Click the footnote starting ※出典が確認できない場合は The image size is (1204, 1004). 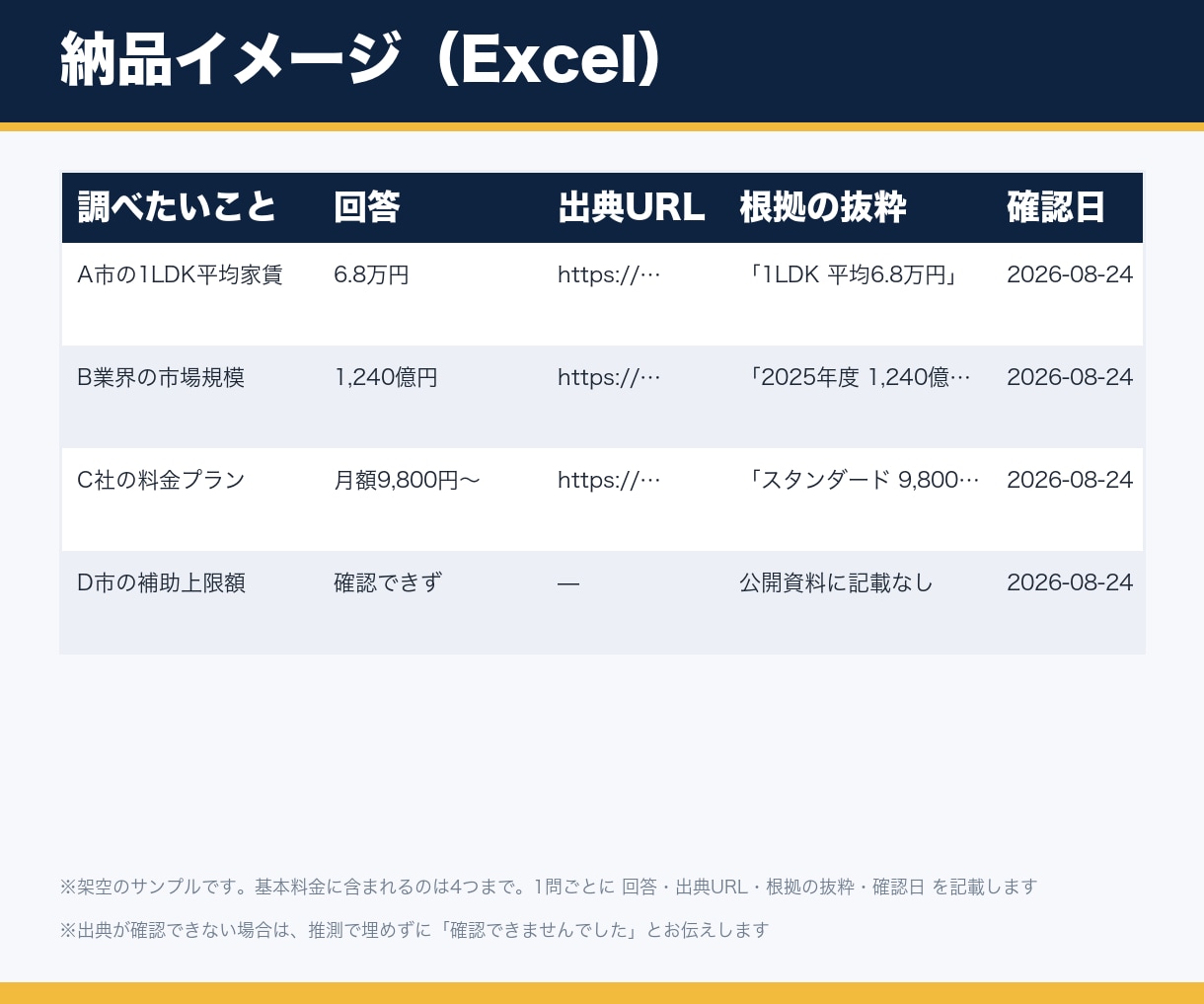point(414,930)
